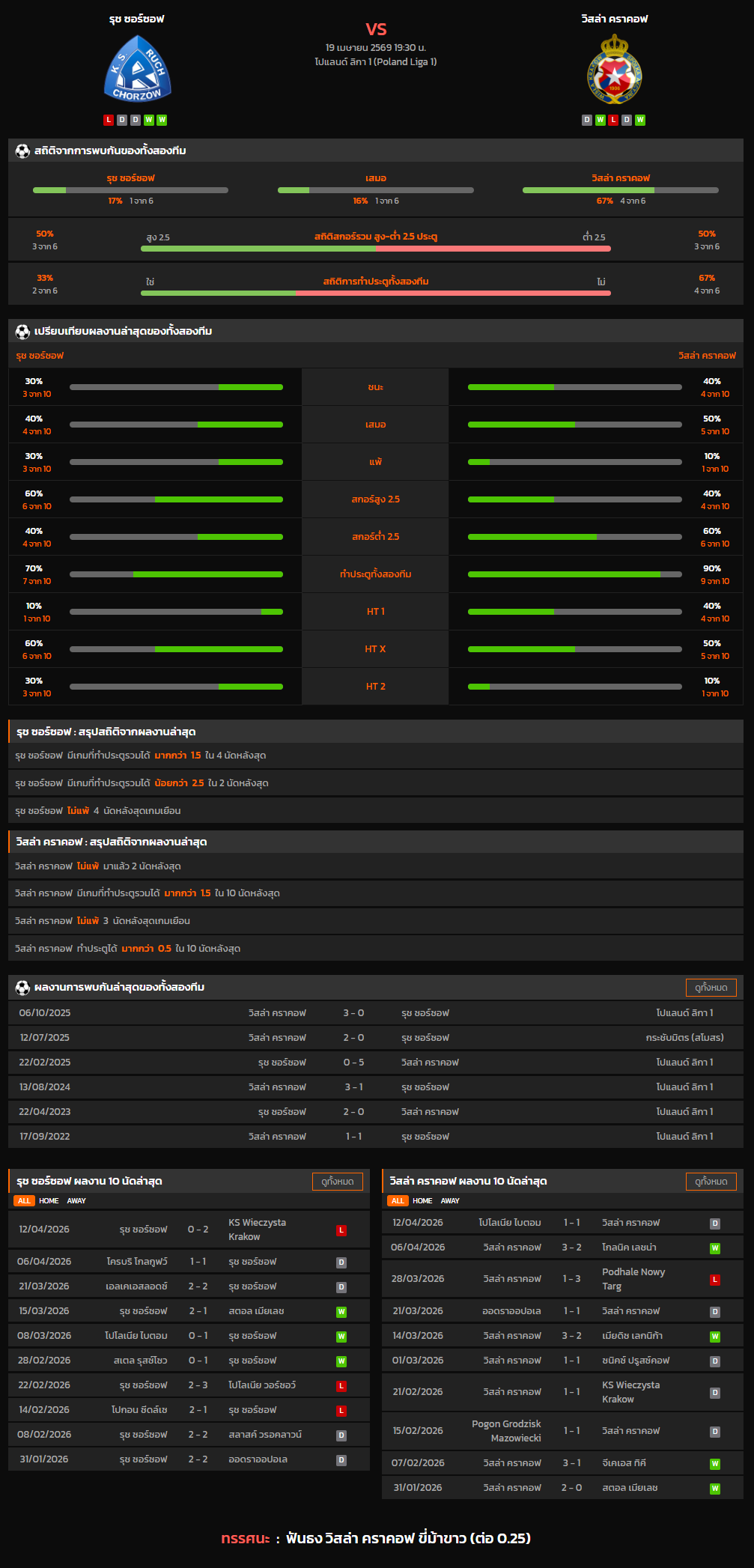
Task: Click soccer ball icon beside recent form comparison header
Action: 22,331
